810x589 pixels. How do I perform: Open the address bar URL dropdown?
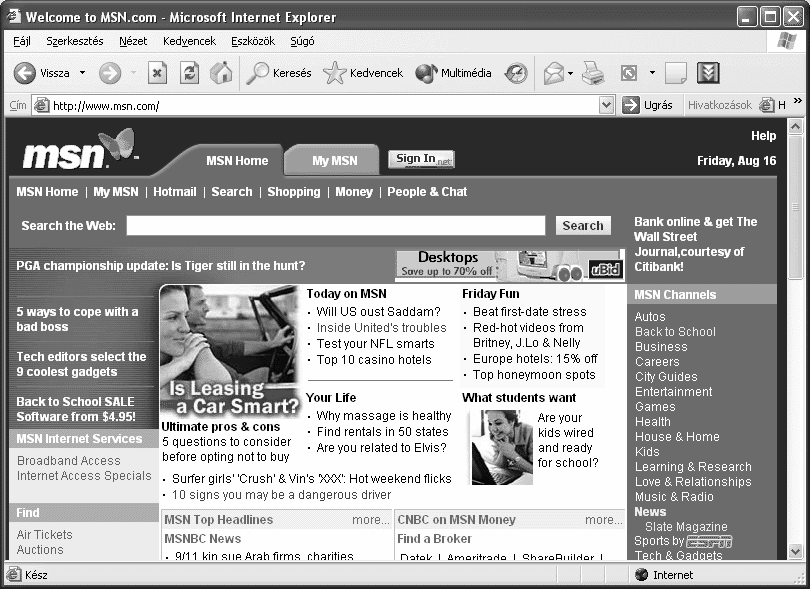tap(606, 105)
